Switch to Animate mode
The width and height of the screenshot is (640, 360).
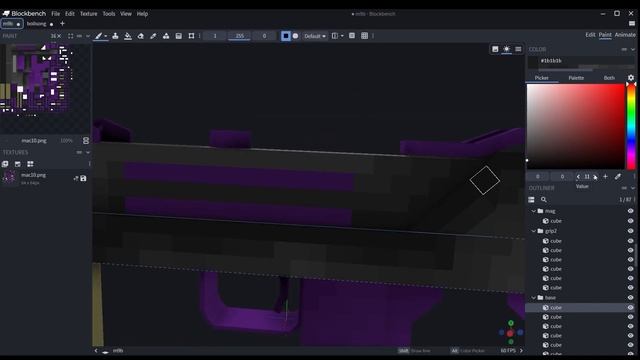[625, 35]
